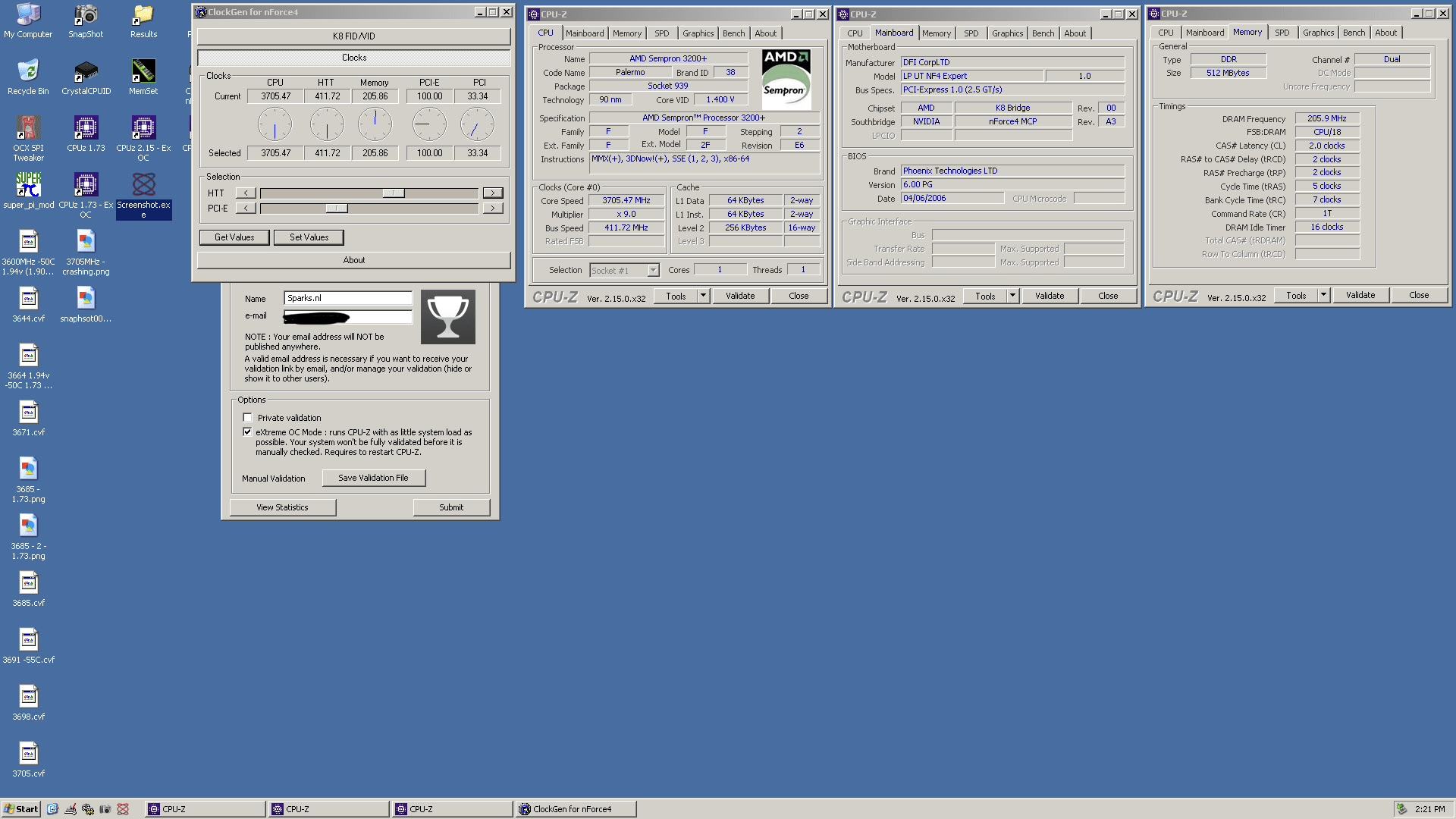Click the View Statistics button
Screen dimensions: 1456x819
pos(282,507)
